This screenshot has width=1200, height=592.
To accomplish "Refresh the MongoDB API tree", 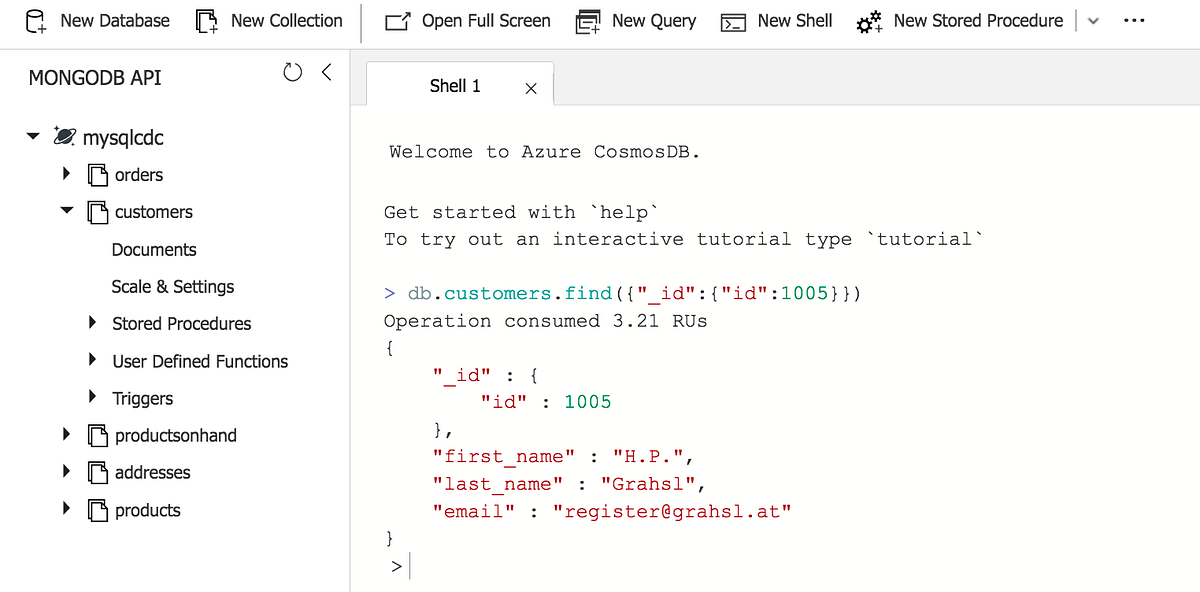I will pyautogui.click(x=291, y=71).
